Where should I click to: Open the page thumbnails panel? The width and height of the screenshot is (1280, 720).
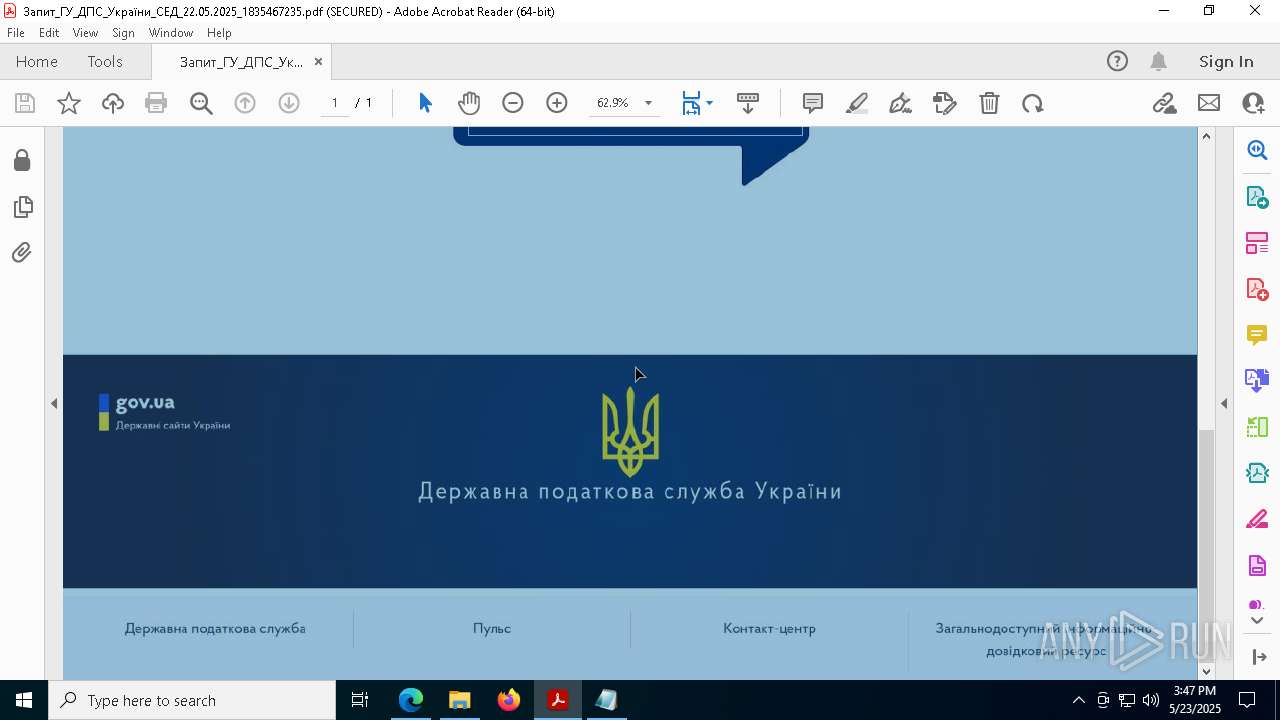(x=22, y=207)
